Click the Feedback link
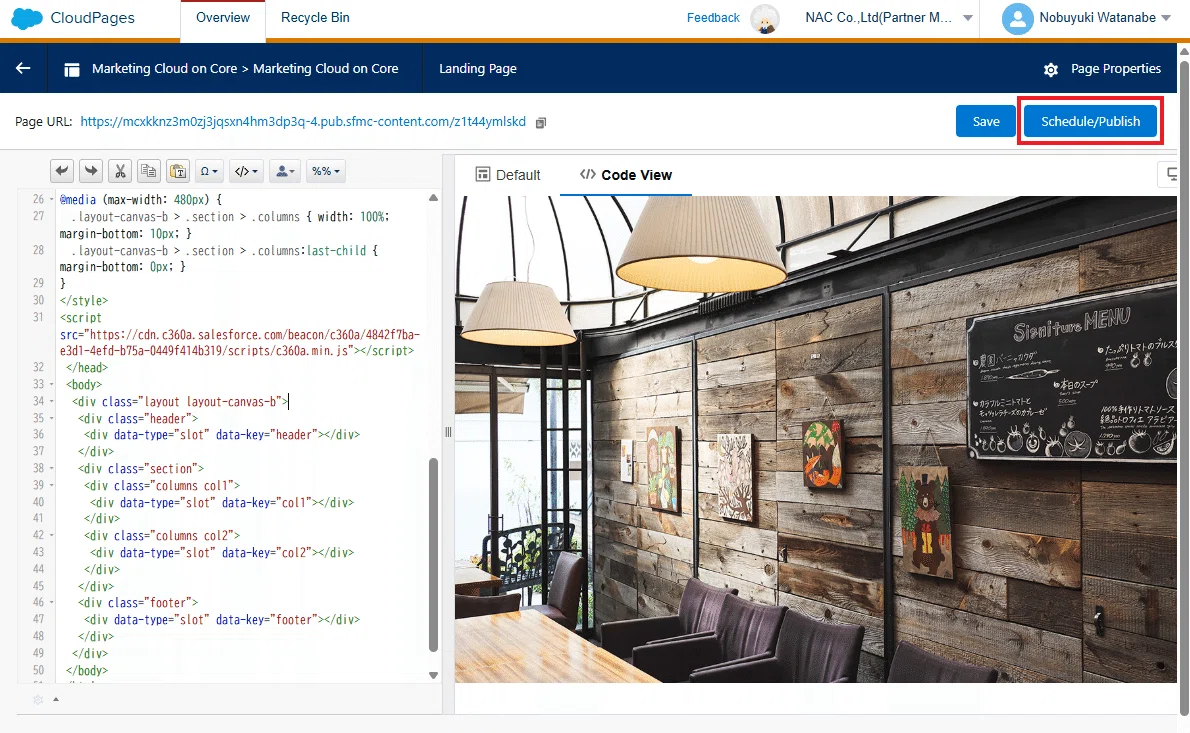1190x733 pixels. [x=713, y=17]
